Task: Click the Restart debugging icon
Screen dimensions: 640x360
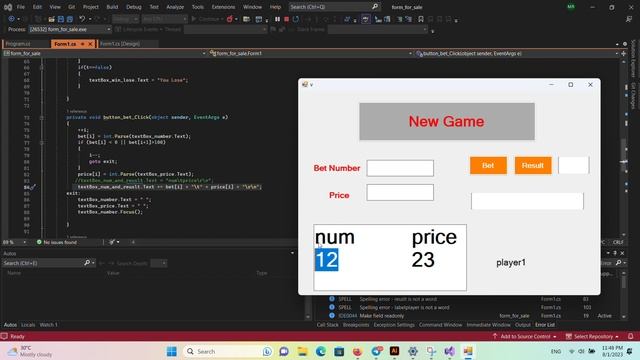Action: [x=296, y=19]
